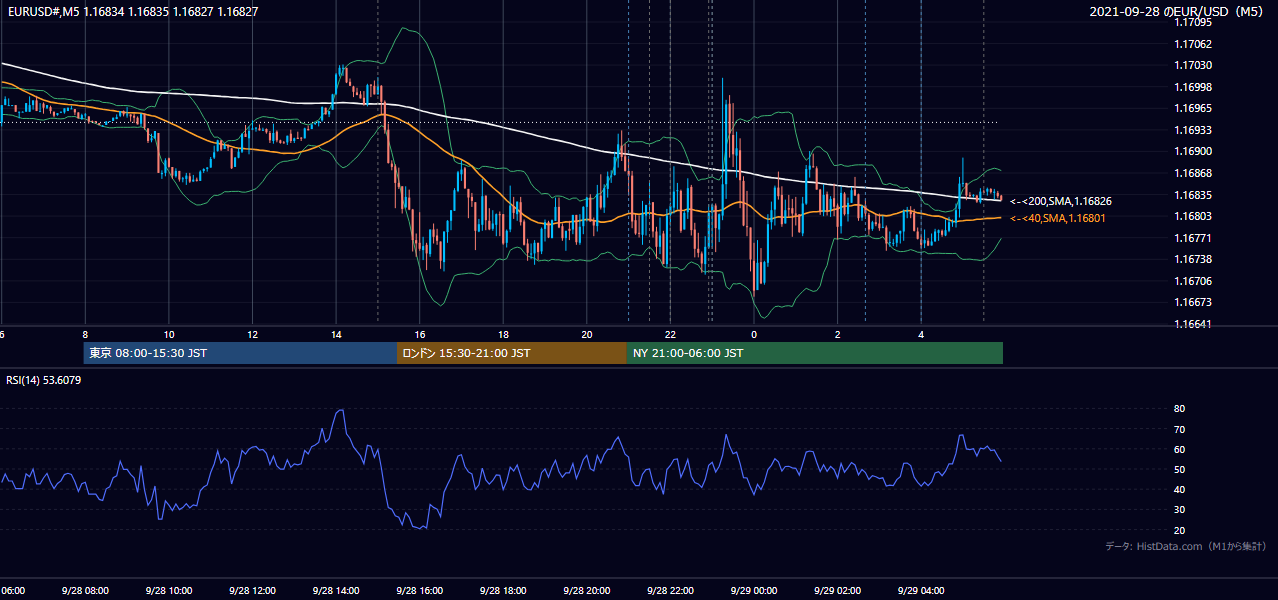Click hour label 10 under the price chart
Screen dimensions: 1278x600
(x=169, y=334)
